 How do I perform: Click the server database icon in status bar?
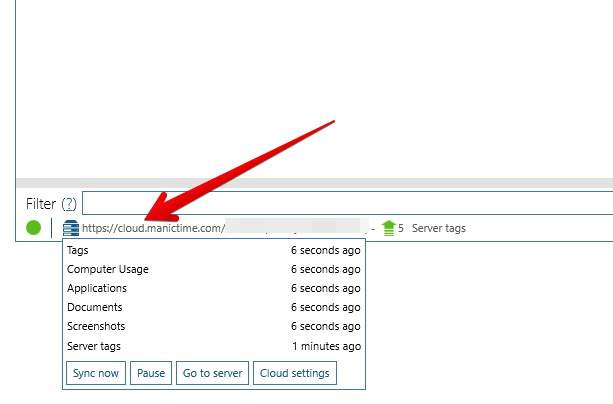[x=71, y=228]
